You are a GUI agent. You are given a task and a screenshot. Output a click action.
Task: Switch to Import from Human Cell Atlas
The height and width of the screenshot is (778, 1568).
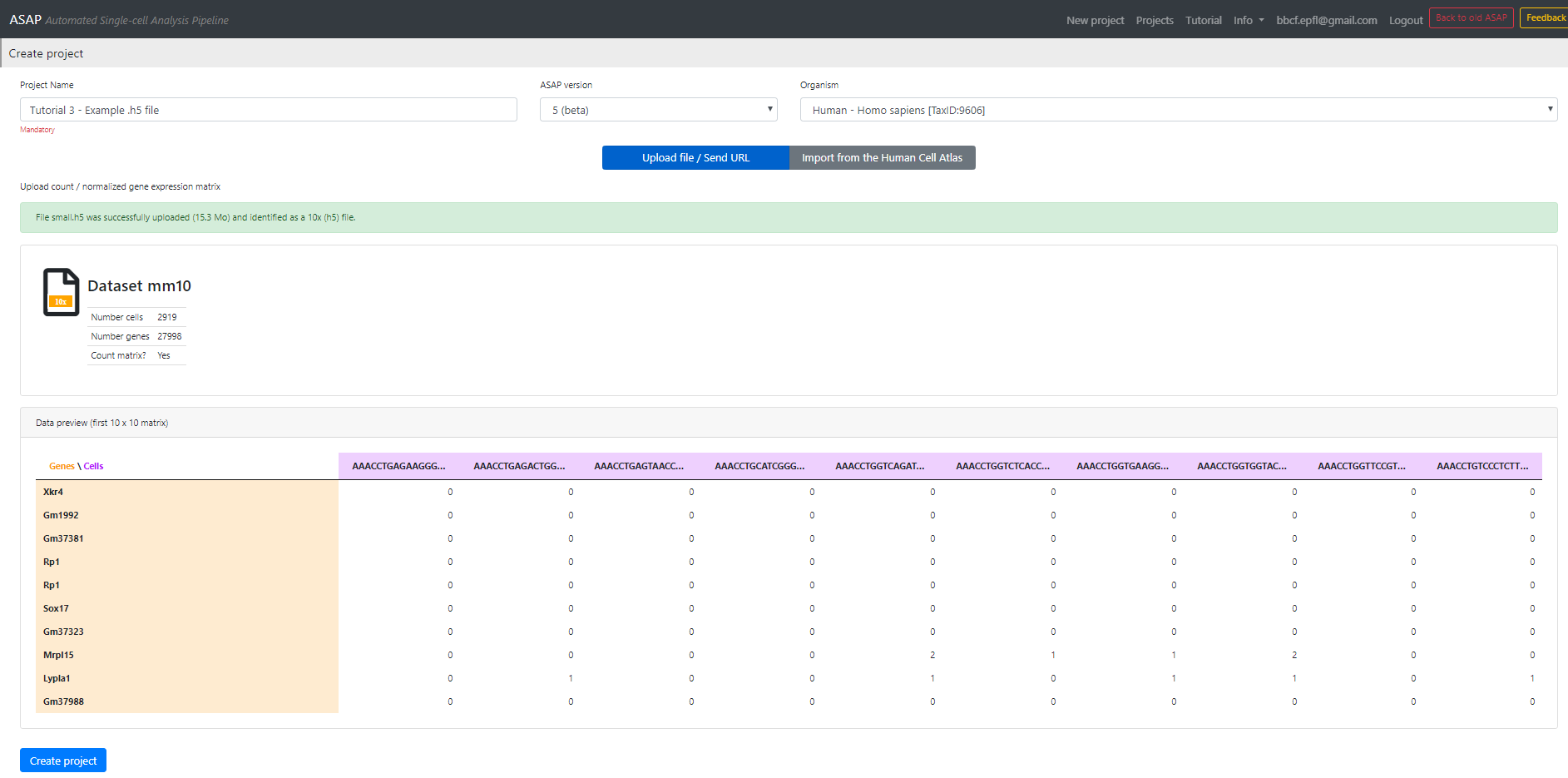[x=882, y=158]
